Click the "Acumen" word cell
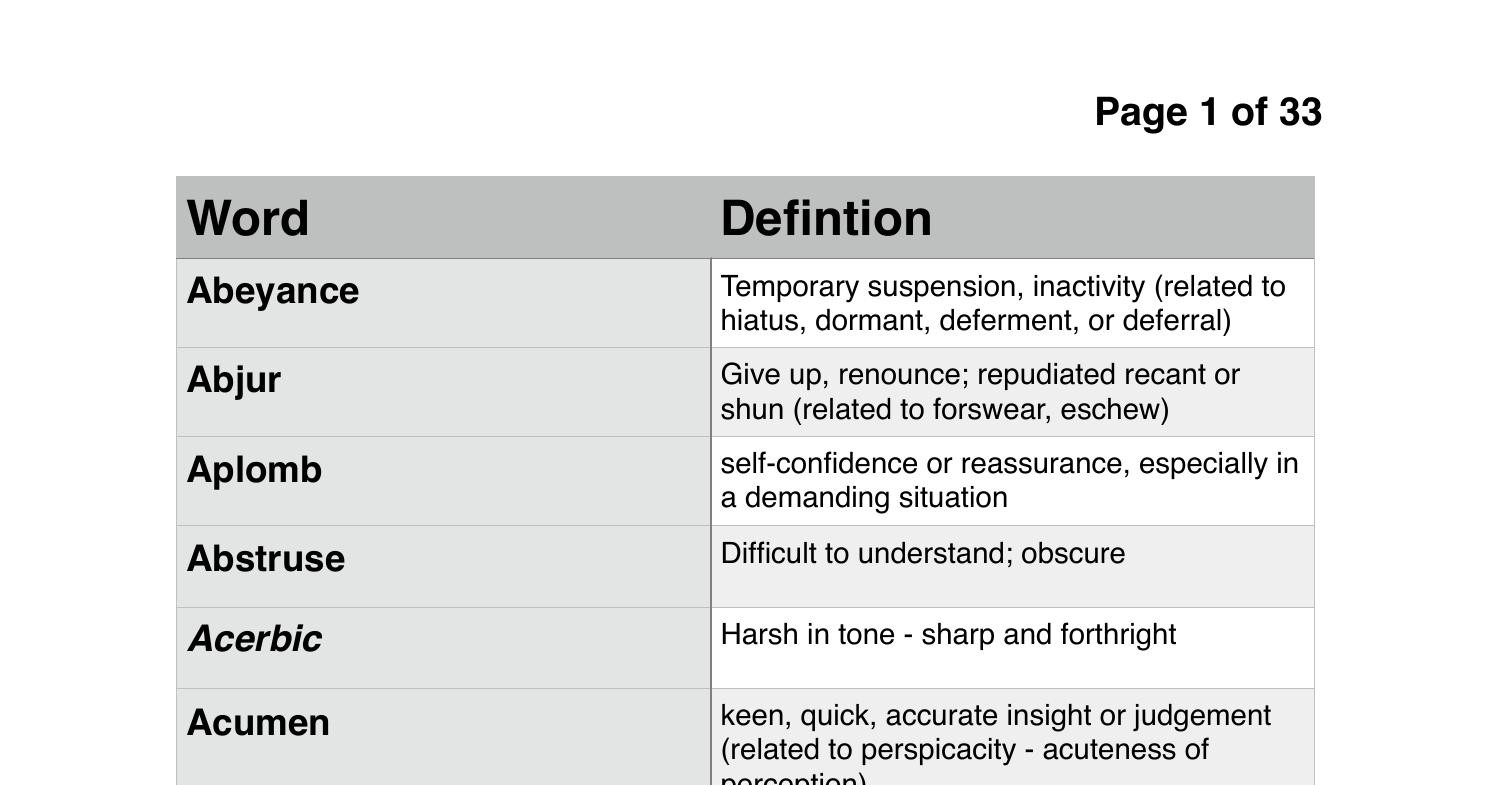This screenshot has height=785, width=1500. coord(258,722)
